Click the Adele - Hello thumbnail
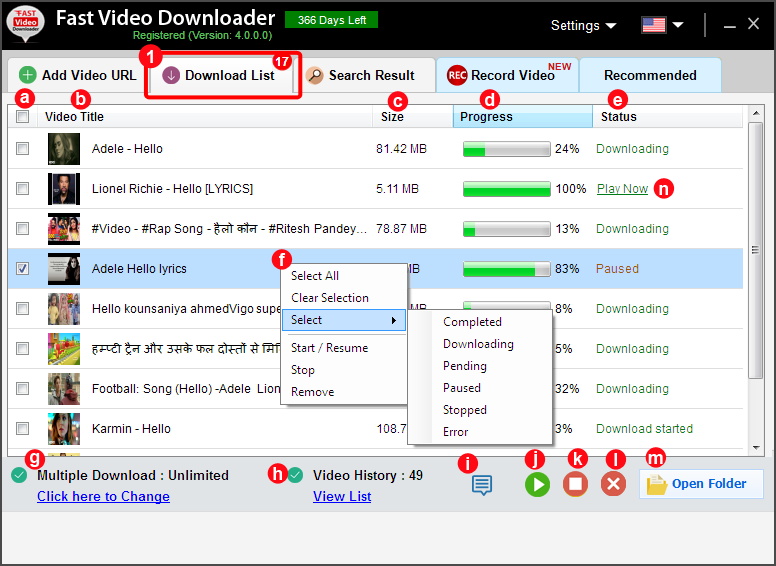Screen dimensions: 776x566 (x=64, y=149)
